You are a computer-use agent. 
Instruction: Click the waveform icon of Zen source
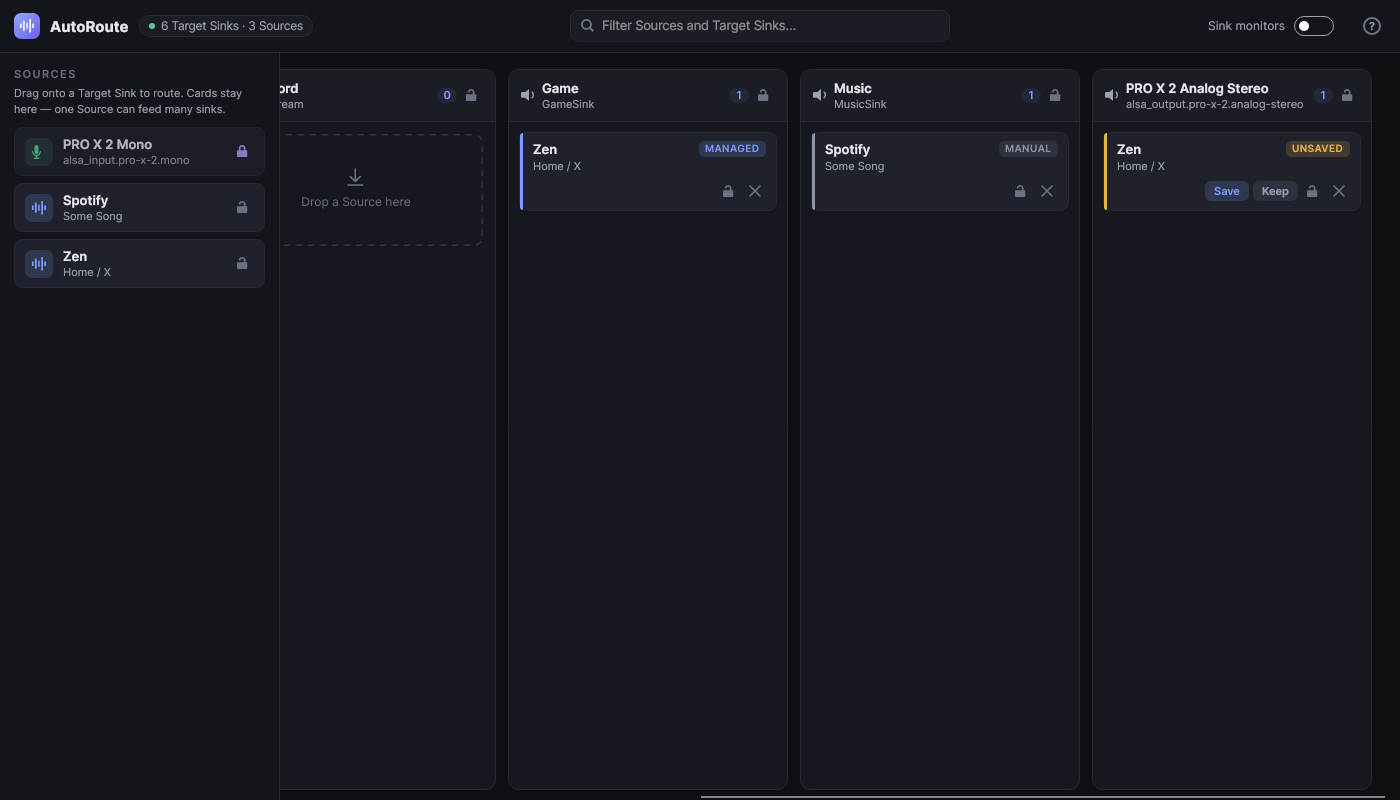tap(39, 264)
